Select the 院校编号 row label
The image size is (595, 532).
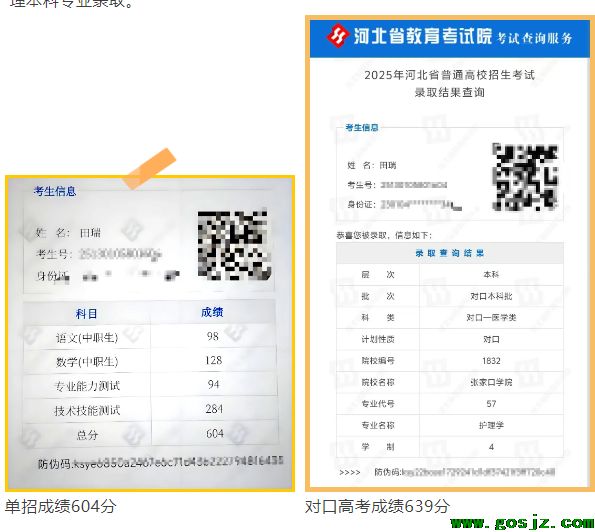378,360
